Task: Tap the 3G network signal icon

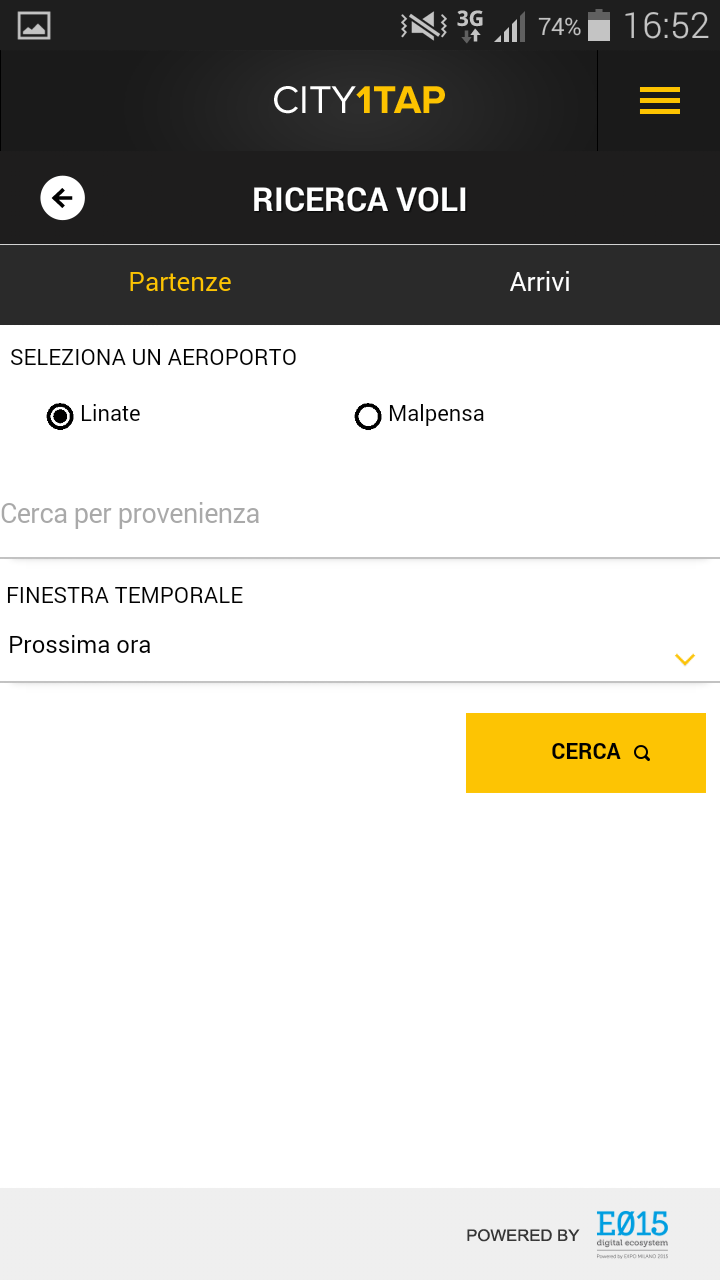Action: (x=470, y=26)
